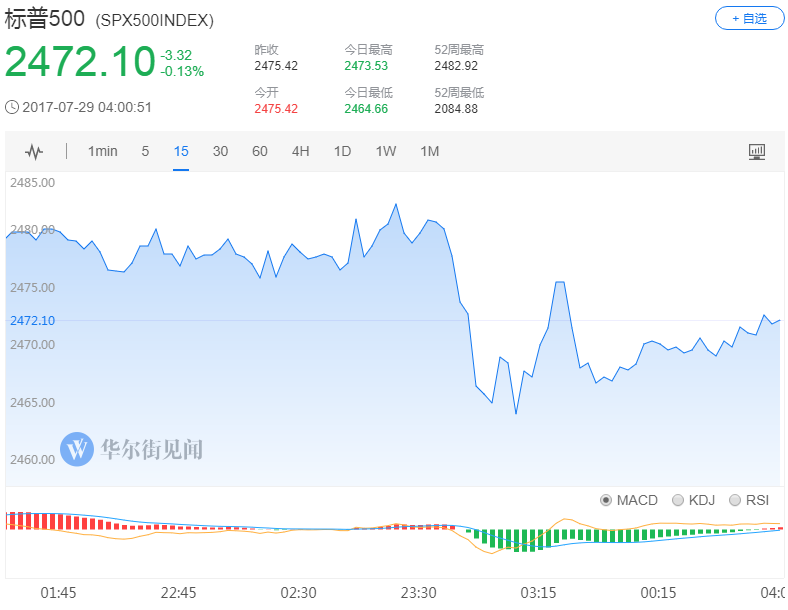This screenshot has height=610, width=788.
Task: Click the -0.13% percent change value
Action: click(182, 71)
